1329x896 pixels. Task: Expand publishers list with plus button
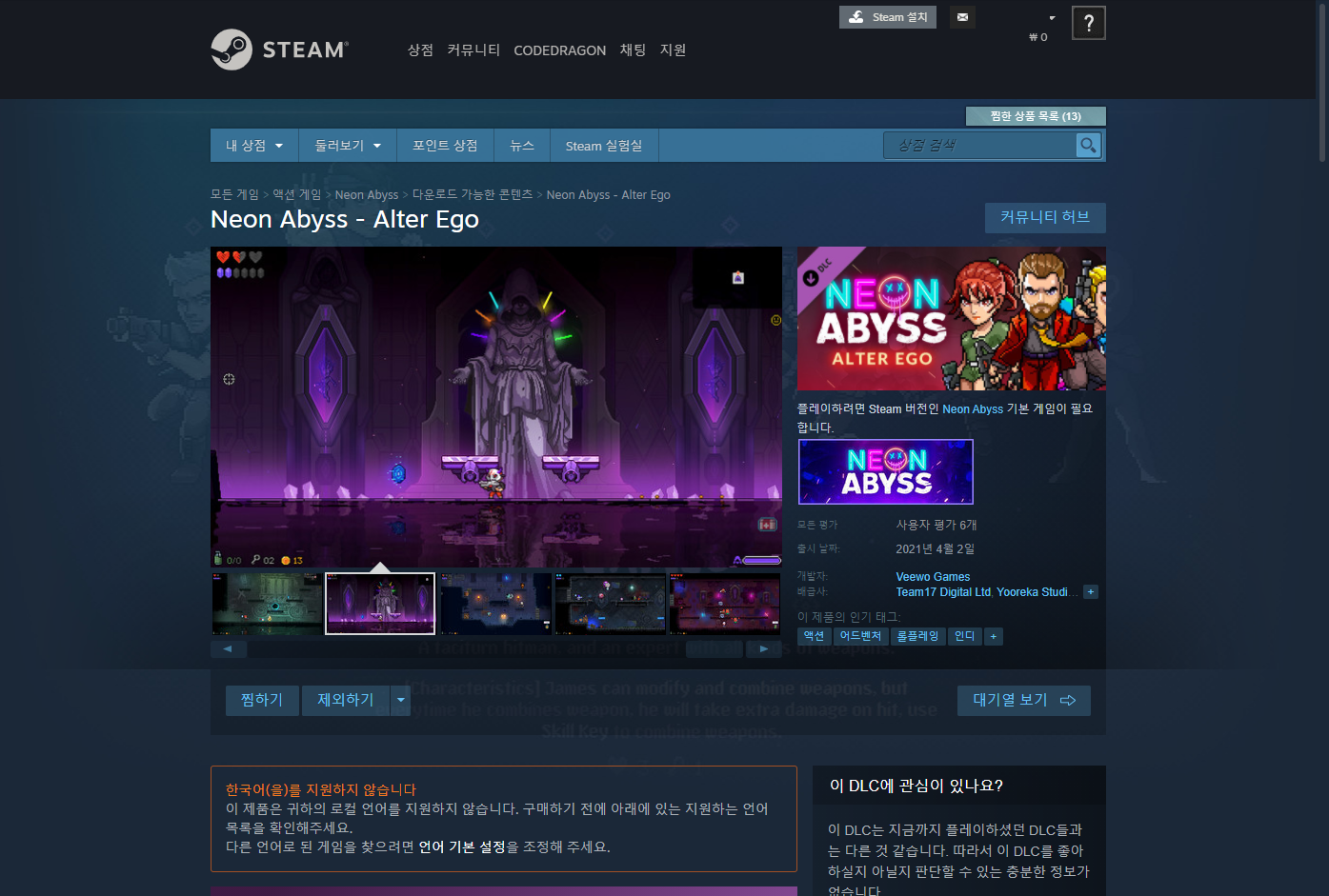(1091, 592)
